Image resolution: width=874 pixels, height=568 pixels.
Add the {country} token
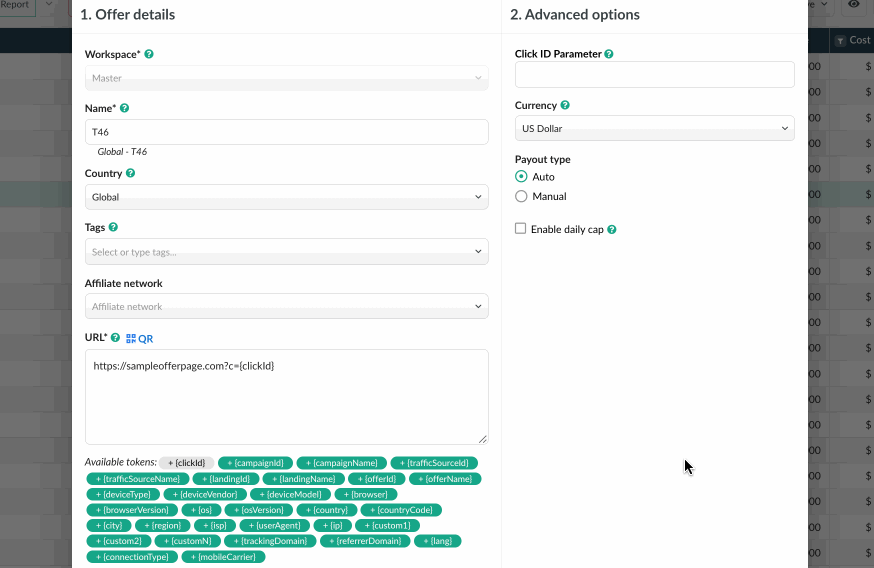pos(327,510)
